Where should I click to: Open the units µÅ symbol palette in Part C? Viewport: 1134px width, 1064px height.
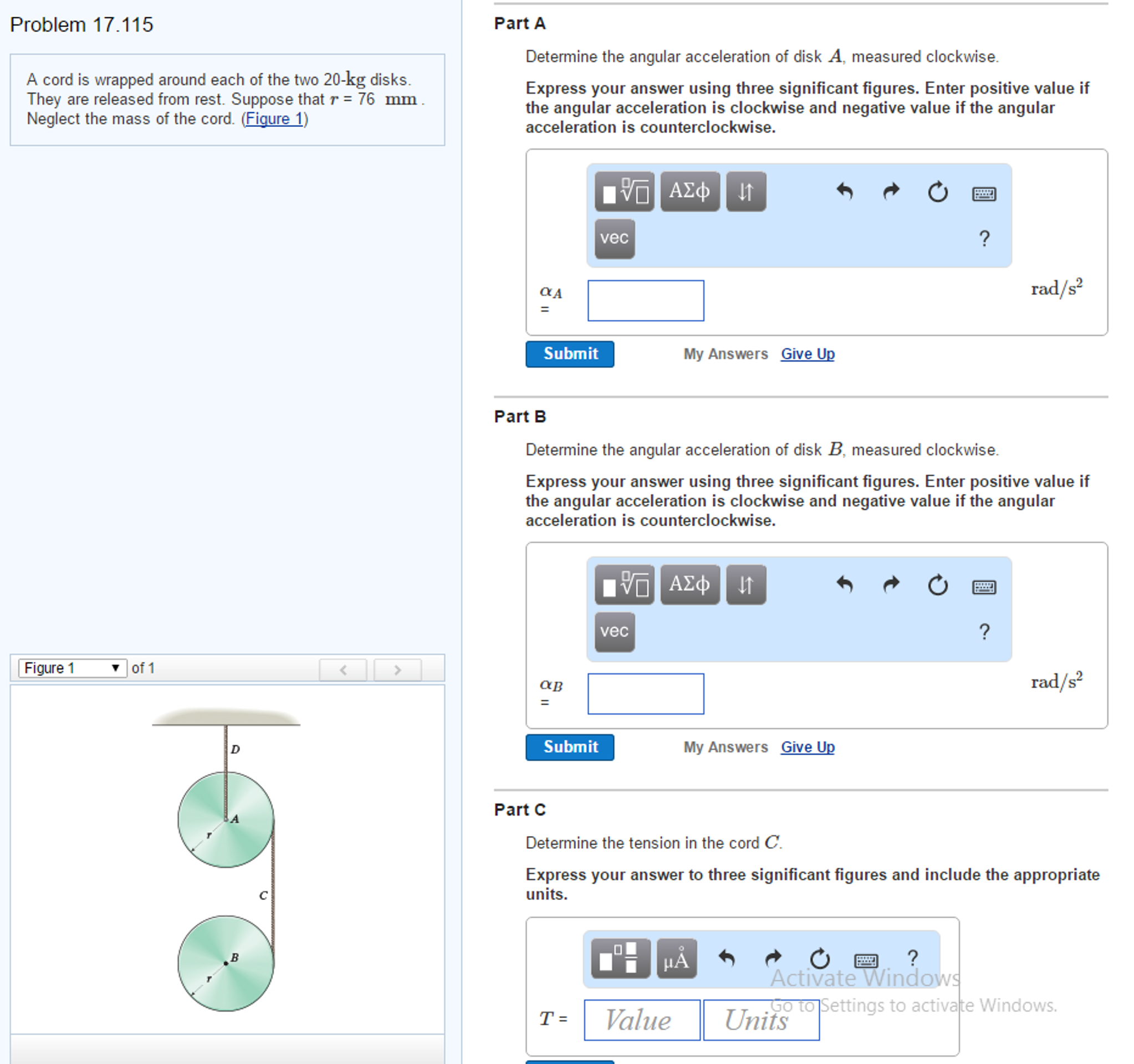677,959
